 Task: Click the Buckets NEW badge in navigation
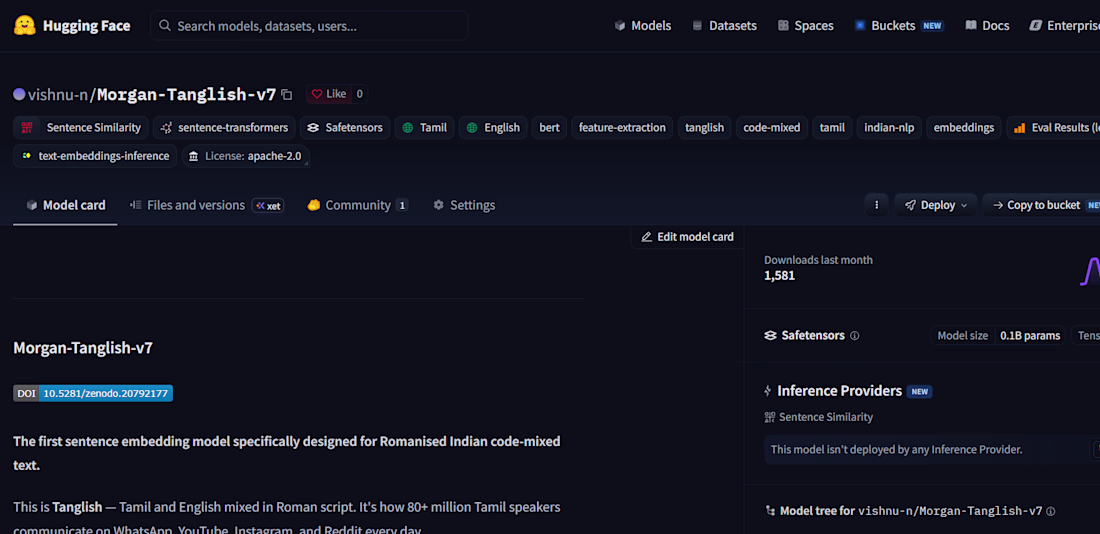click(932, 26)
